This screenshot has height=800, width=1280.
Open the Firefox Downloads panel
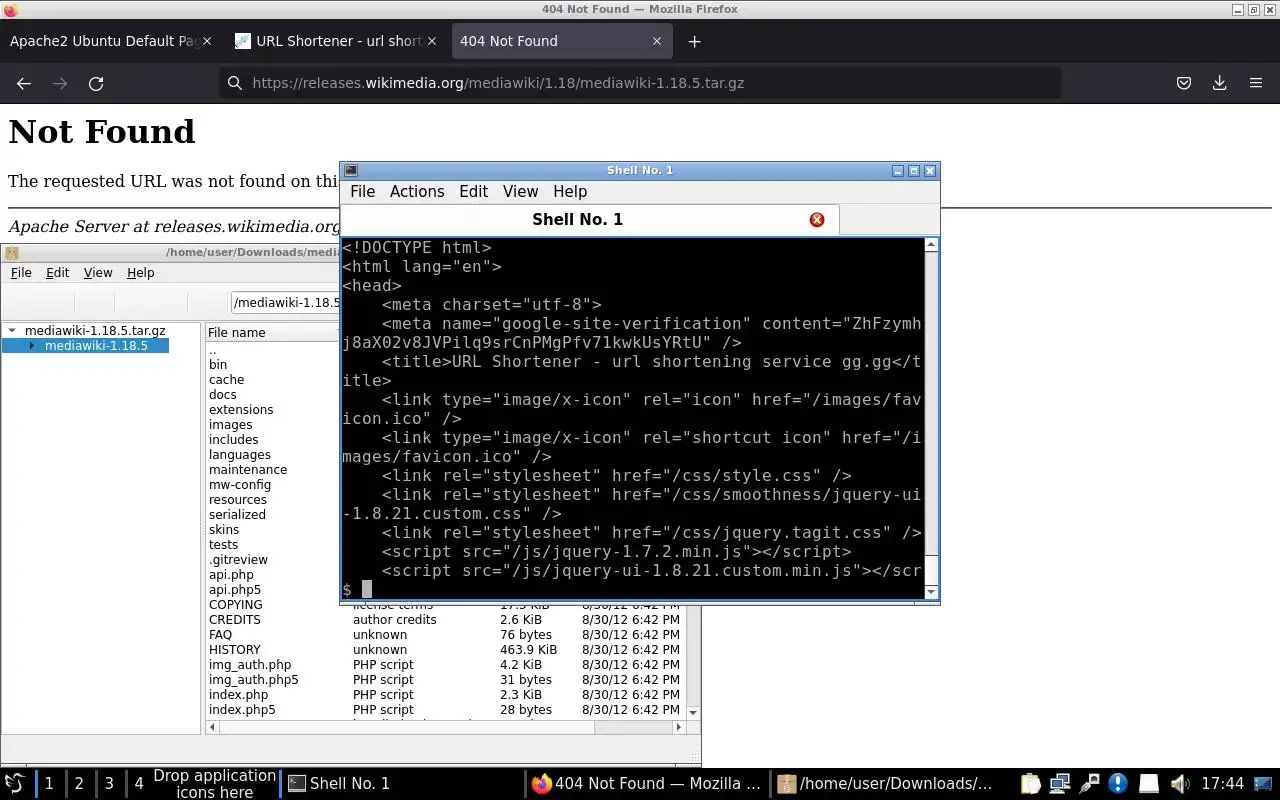point(1220,83)
